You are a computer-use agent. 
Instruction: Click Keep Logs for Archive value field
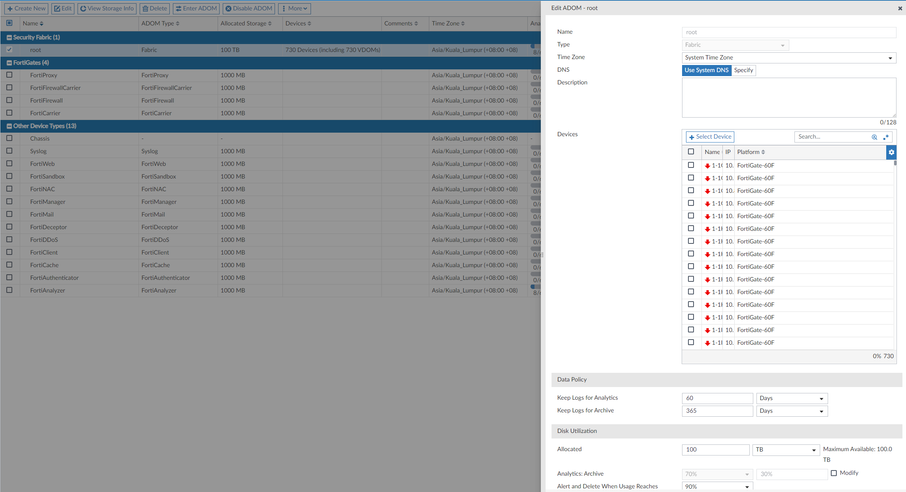tap(718, 411)
